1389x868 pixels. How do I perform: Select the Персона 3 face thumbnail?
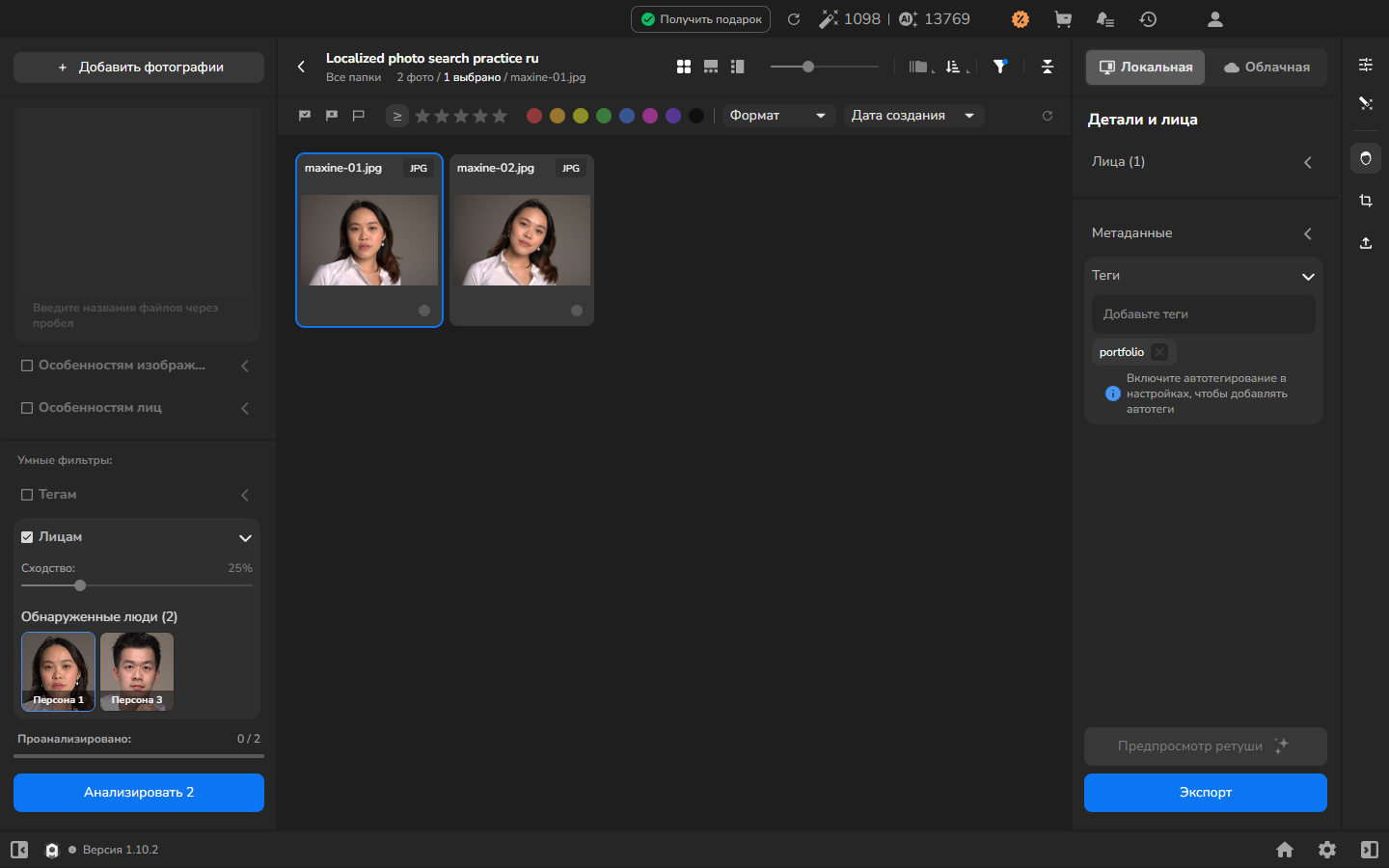pyautogui.click(x=137, y=671)
